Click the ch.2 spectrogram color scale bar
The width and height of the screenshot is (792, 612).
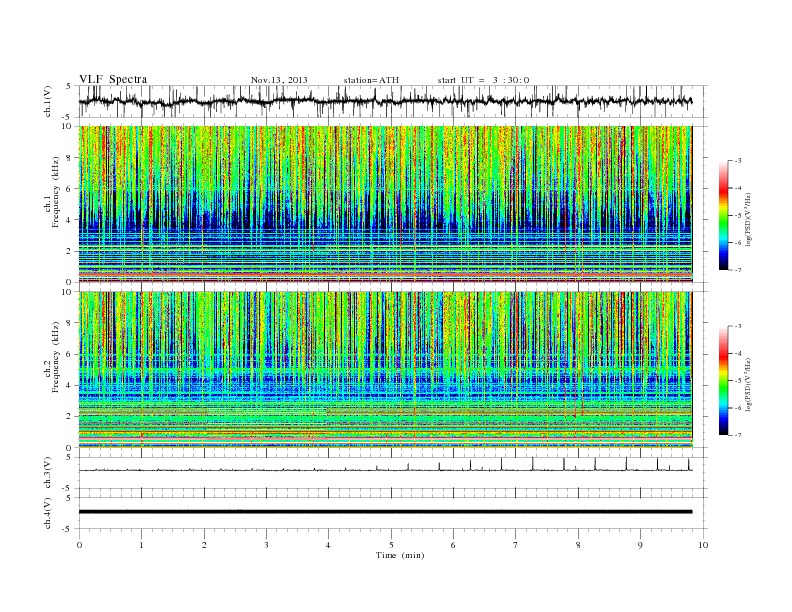click(x=724, y=380)
